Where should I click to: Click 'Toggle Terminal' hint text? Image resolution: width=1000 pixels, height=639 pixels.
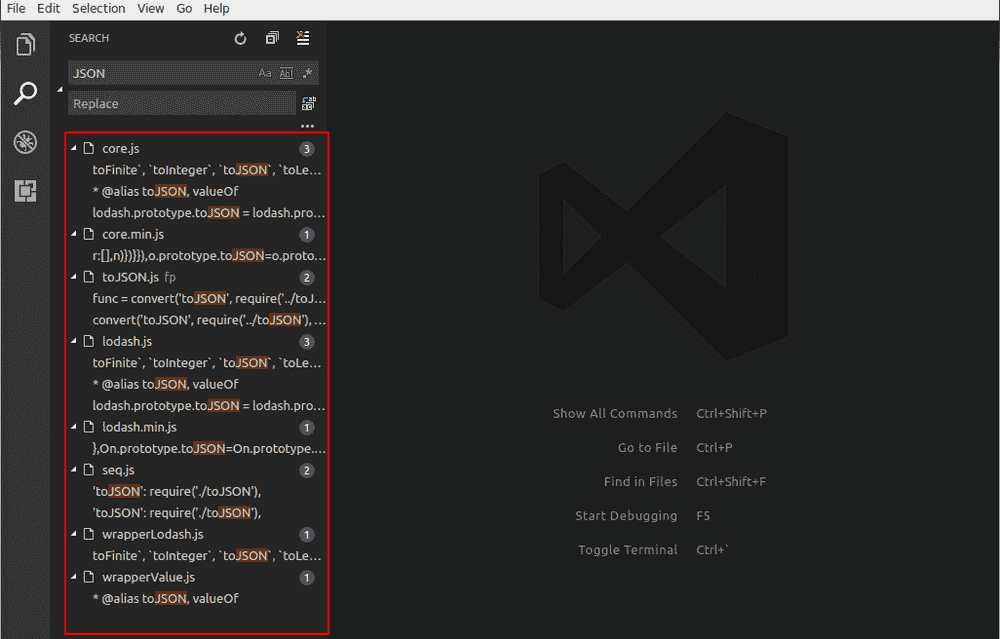[628, 550]
